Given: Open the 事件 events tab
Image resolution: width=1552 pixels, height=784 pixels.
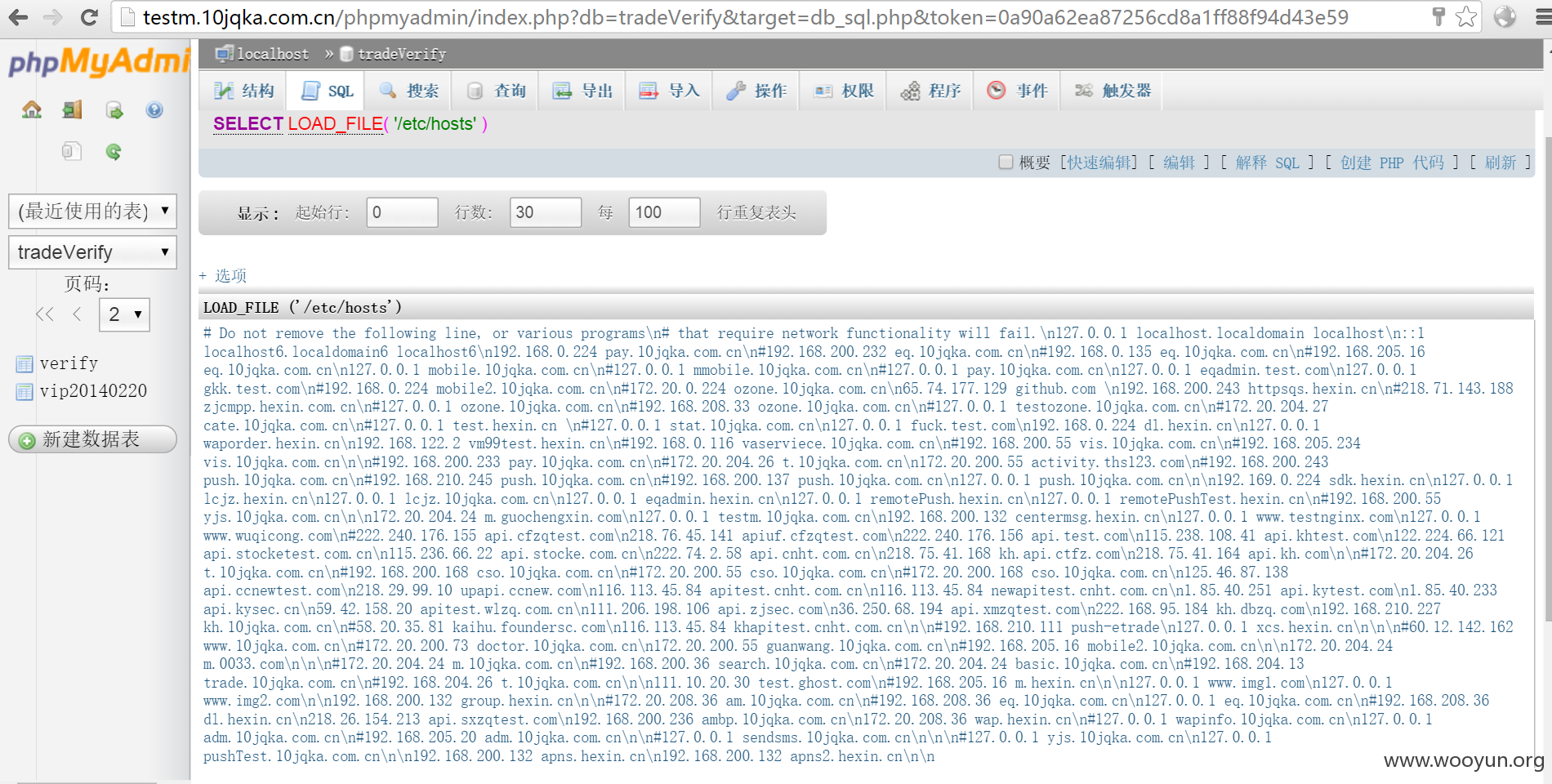Looking at the screenshot, I should (x=1017, y=91).
